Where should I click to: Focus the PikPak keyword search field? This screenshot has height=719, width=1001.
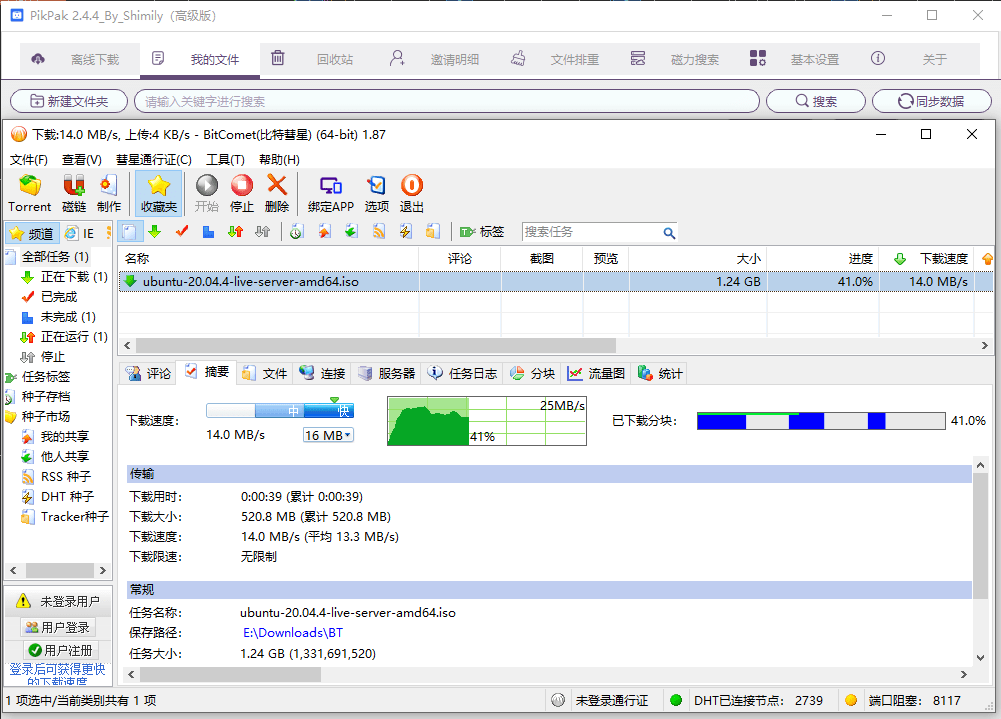(447, 101)
